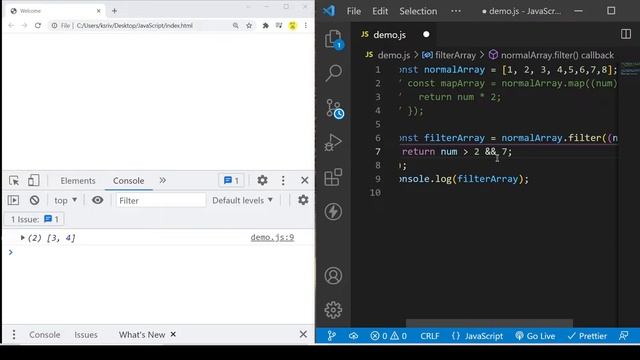
Task: Open the top context dropdown
Action: (65, 200)
